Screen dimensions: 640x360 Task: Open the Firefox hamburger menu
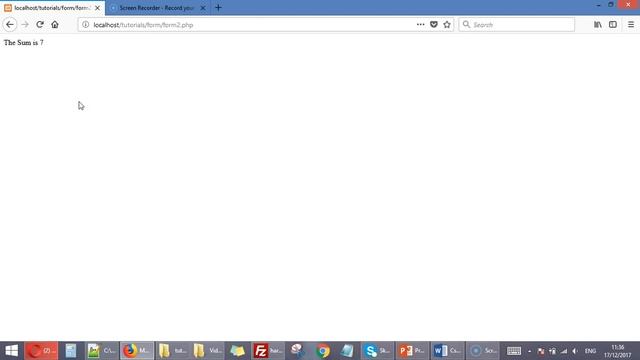click(631, 24)
